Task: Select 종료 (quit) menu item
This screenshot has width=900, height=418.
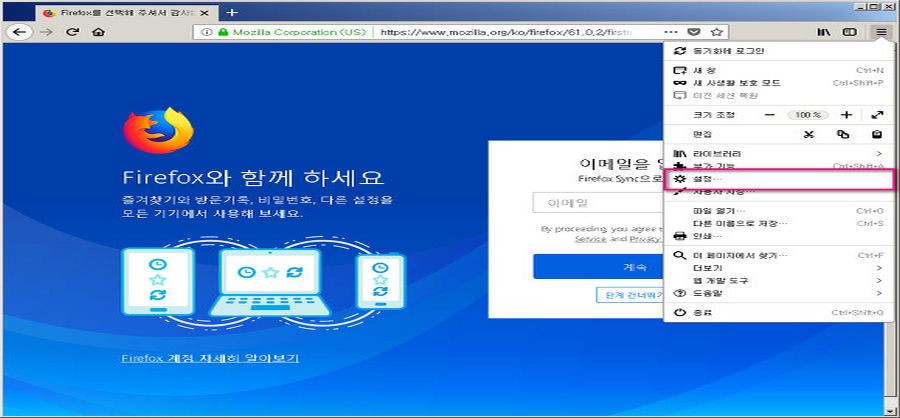Action: [x=779, y=313]
